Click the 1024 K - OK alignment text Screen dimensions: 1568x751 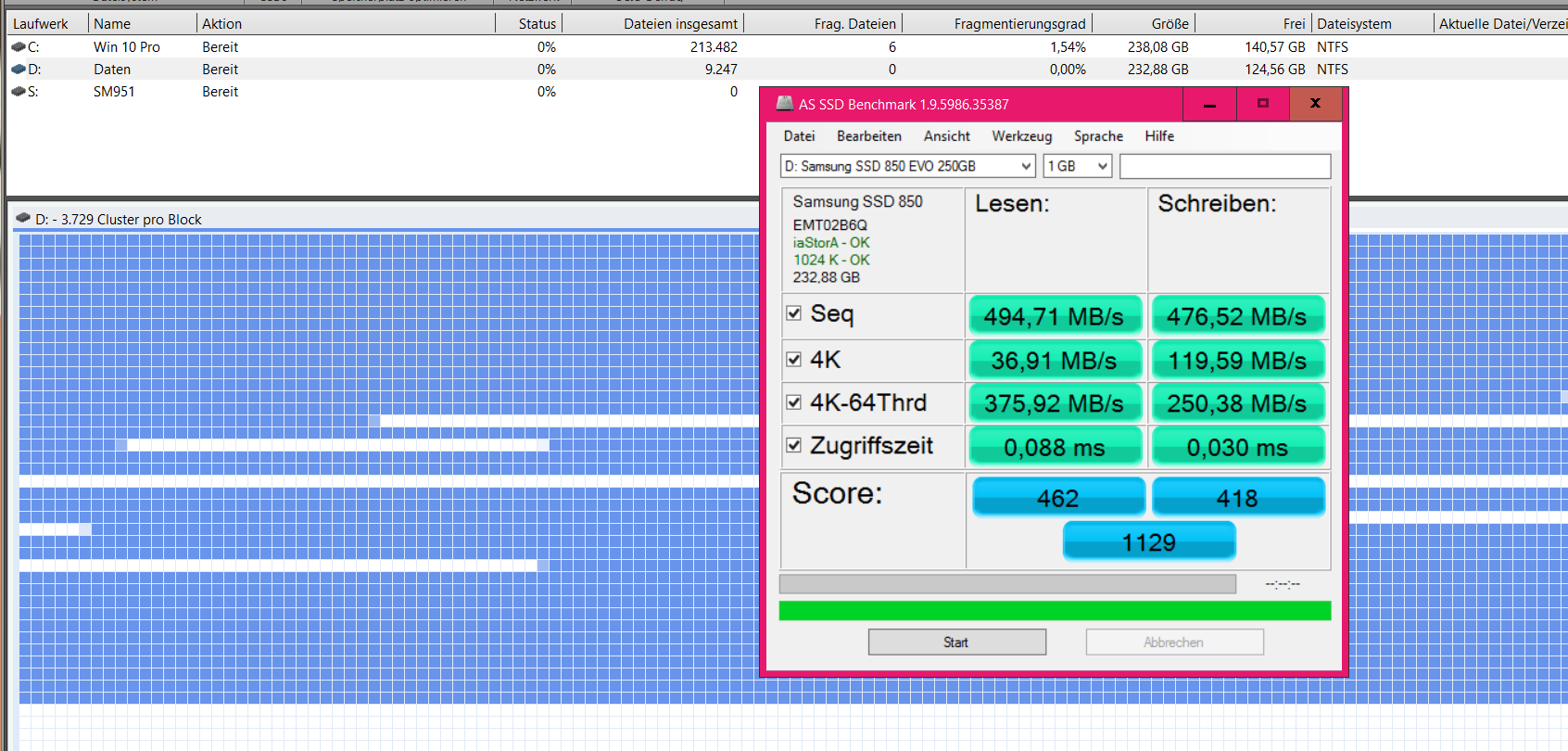click(830, 261)
